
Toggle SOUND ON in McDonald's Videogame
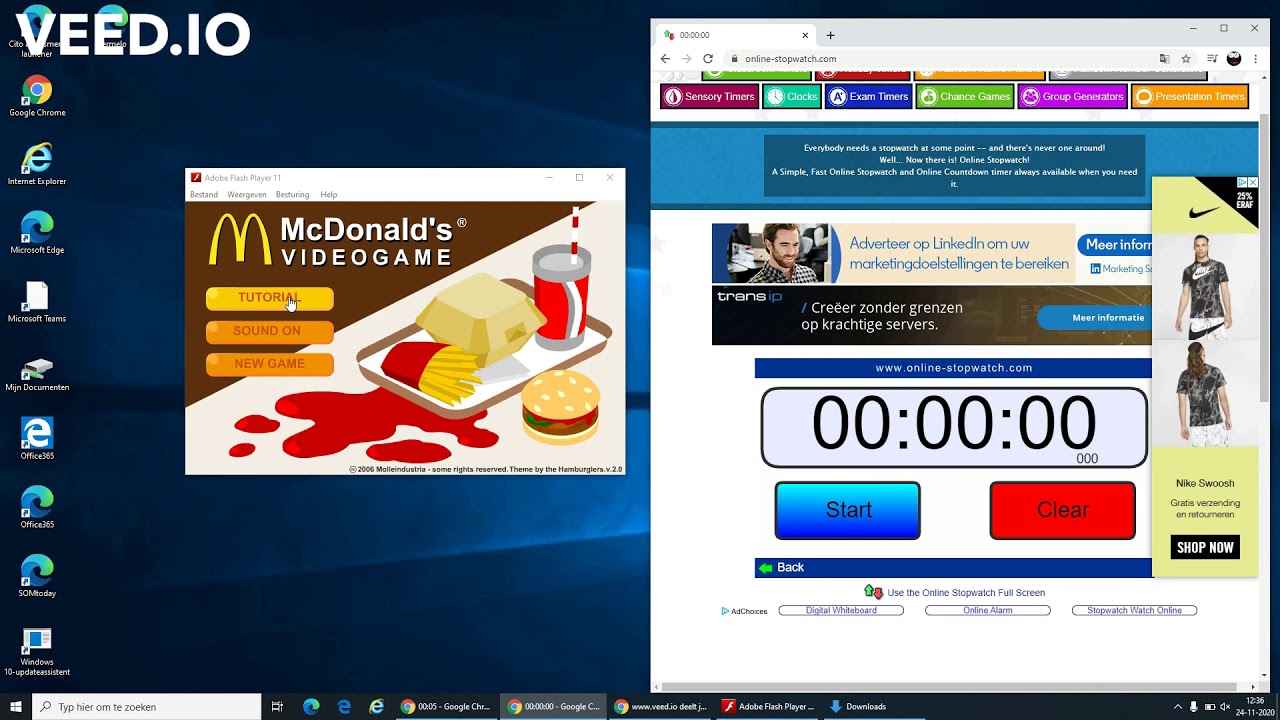coord(270,331)
